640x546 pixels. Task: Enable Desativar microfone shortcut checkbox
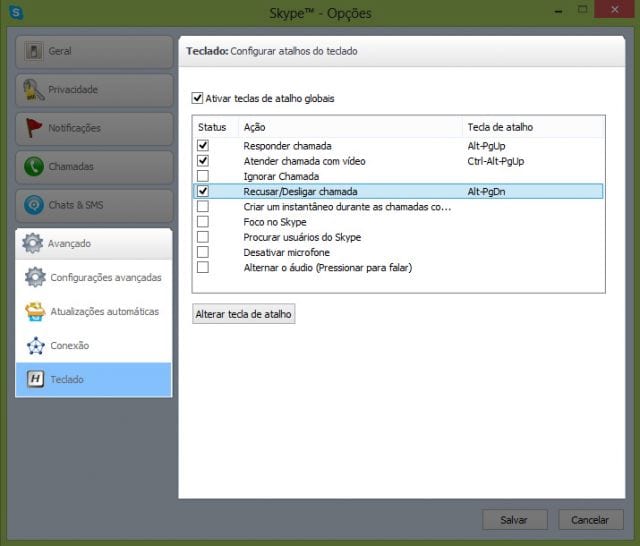(203, 252)
